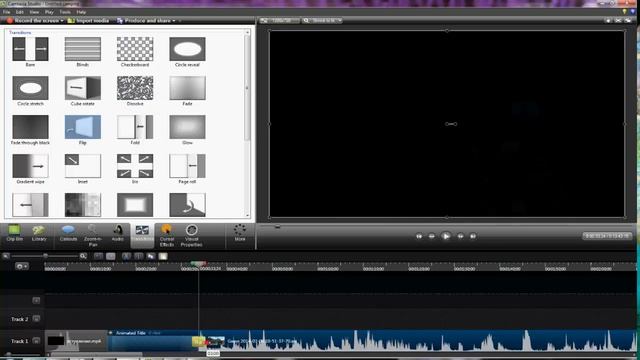Screen dimensions: 640x360
Task: Toggle lock on Track 2
Action: [x=36, y=318]
